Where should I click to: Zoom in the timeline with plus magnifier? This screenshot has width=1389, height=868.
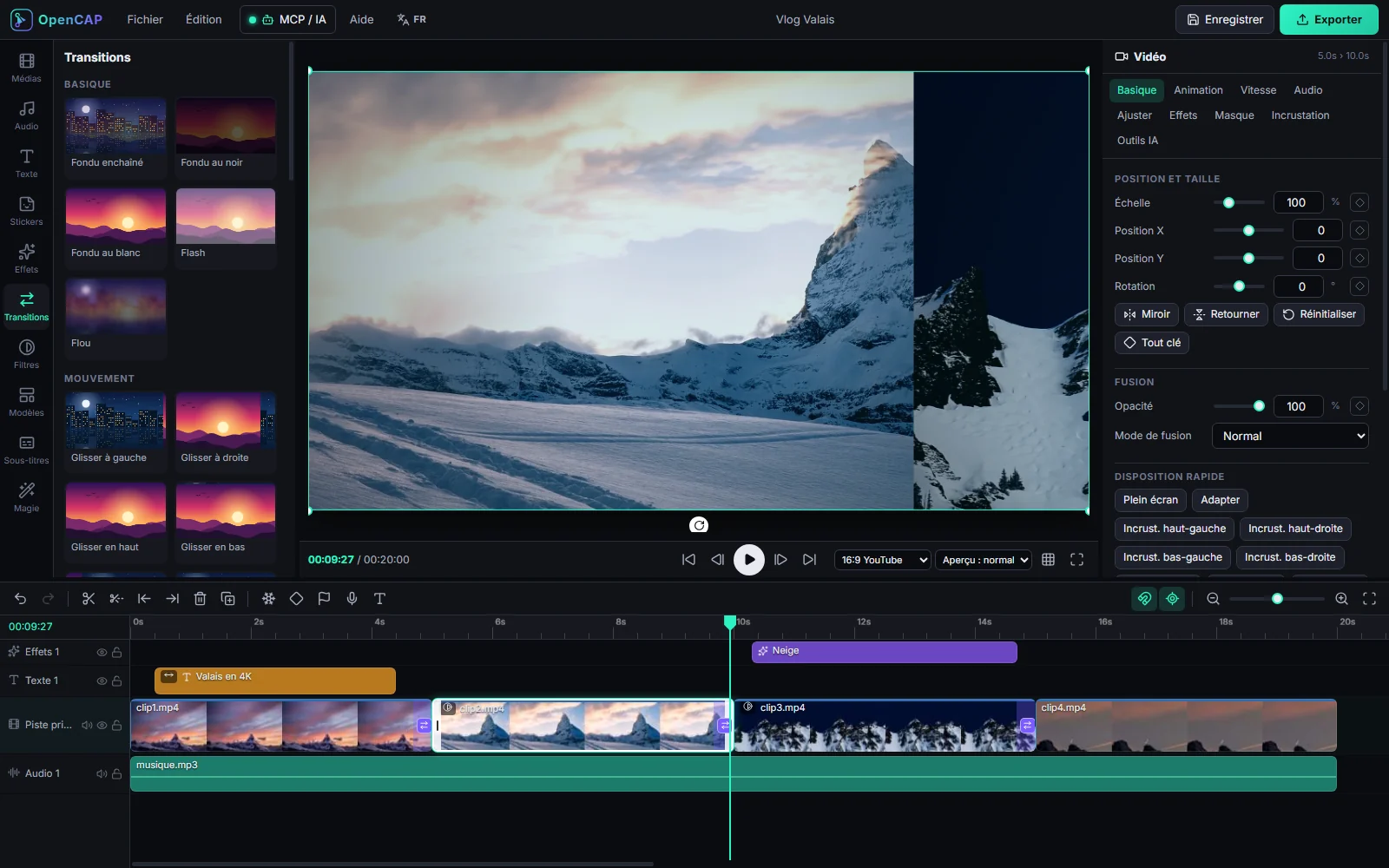1341,599
